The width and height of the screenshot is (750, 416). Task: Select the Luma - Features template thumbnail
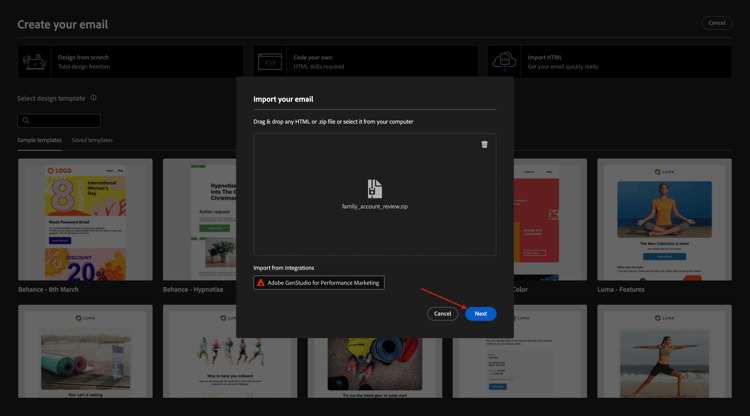(664, 219)
